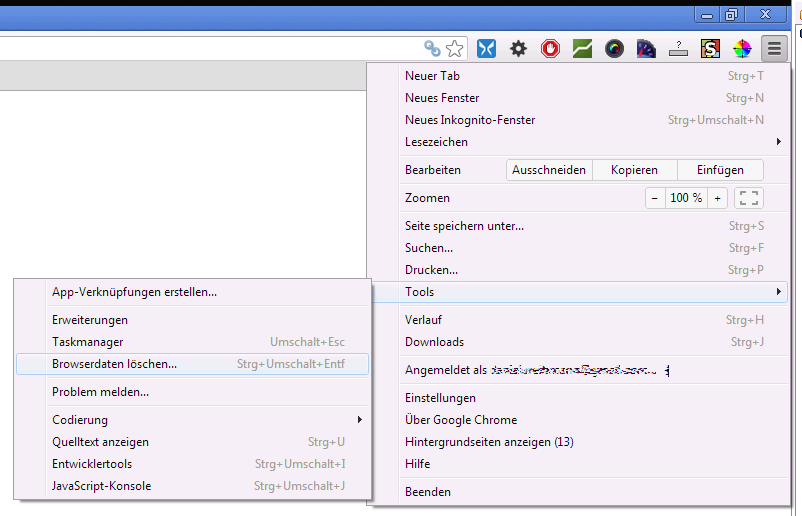
Task: Click the Ausschneiden button
Action: pos(549,170)
